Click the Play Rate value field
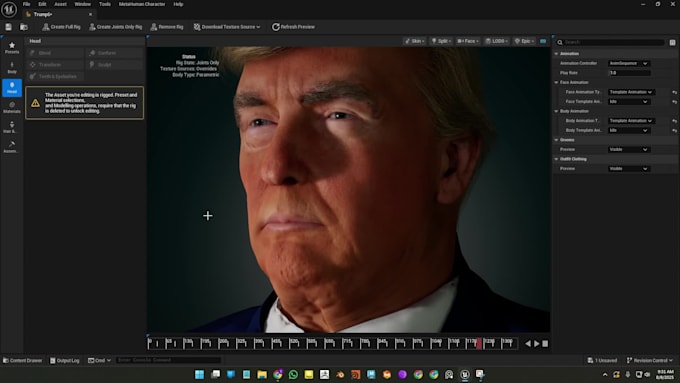 coord(629,73)
